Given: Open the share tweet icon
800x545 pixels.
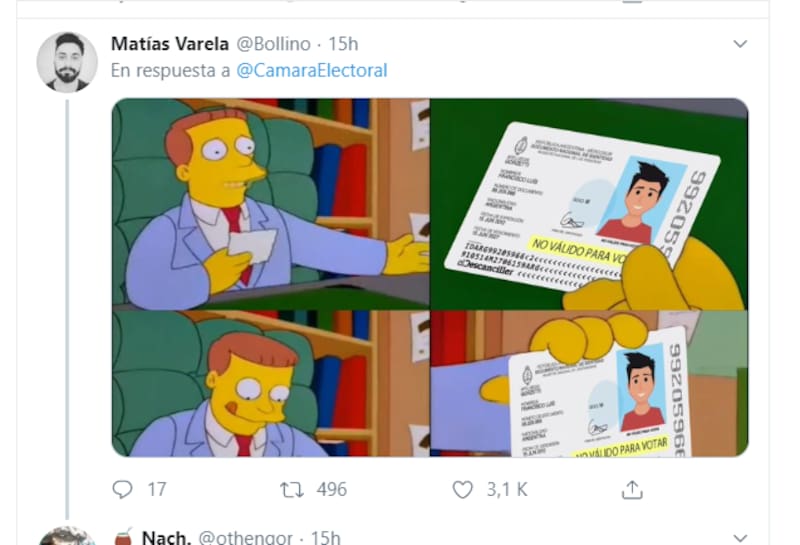Looking at the screenshot, I should (632, 489).
